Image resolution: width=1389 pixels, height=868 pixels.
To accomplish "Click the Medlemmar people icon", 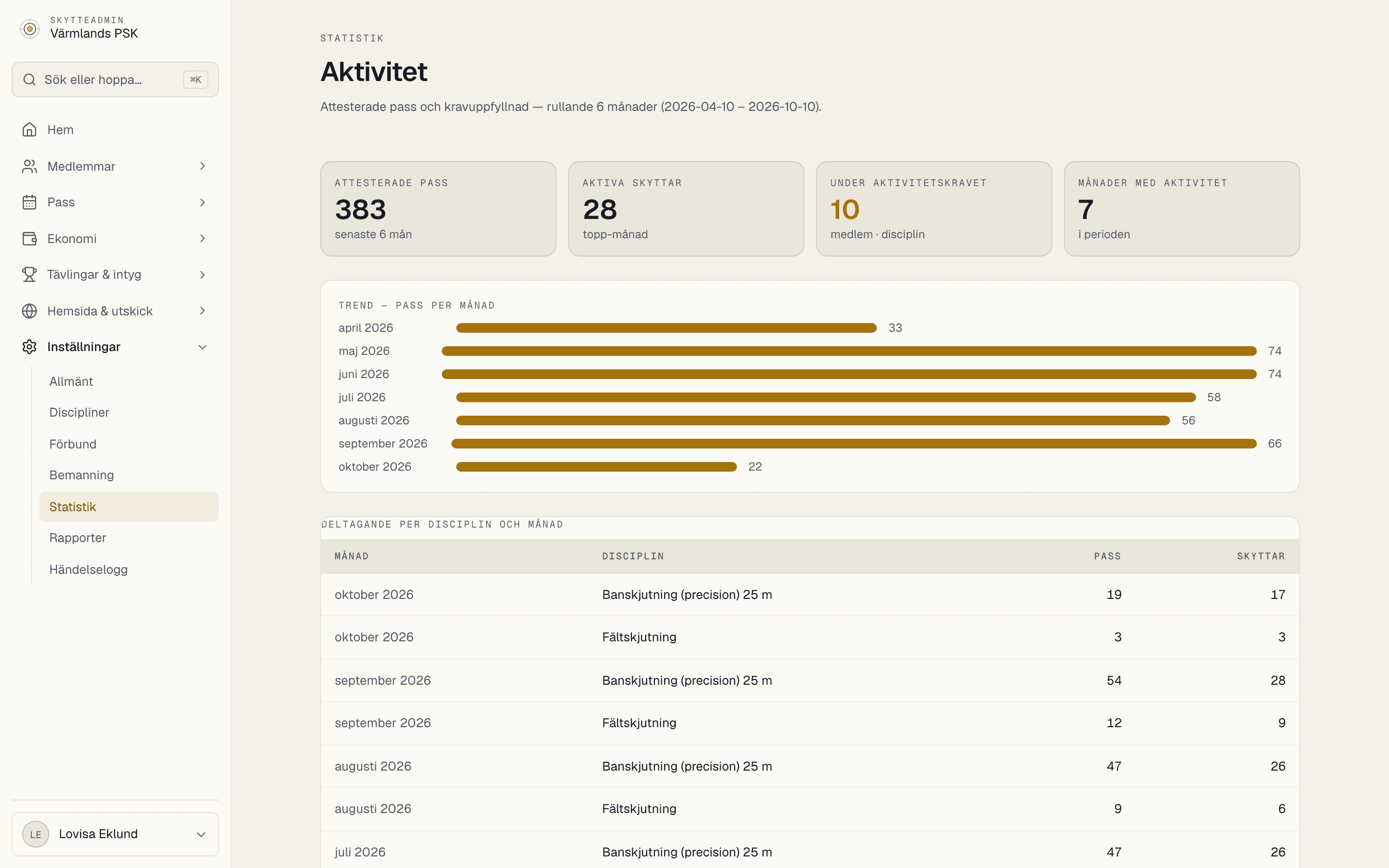I will click(29, 166).
